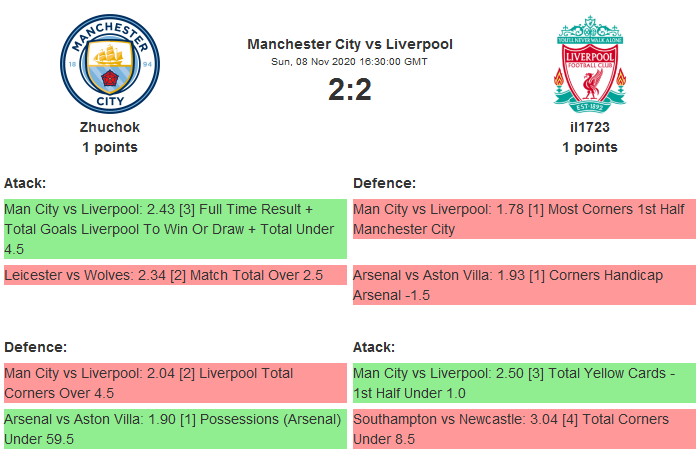This screenshot has width=700, height=460.
Task: Open Zhuchok player profile name
Action: coord(110,127)
